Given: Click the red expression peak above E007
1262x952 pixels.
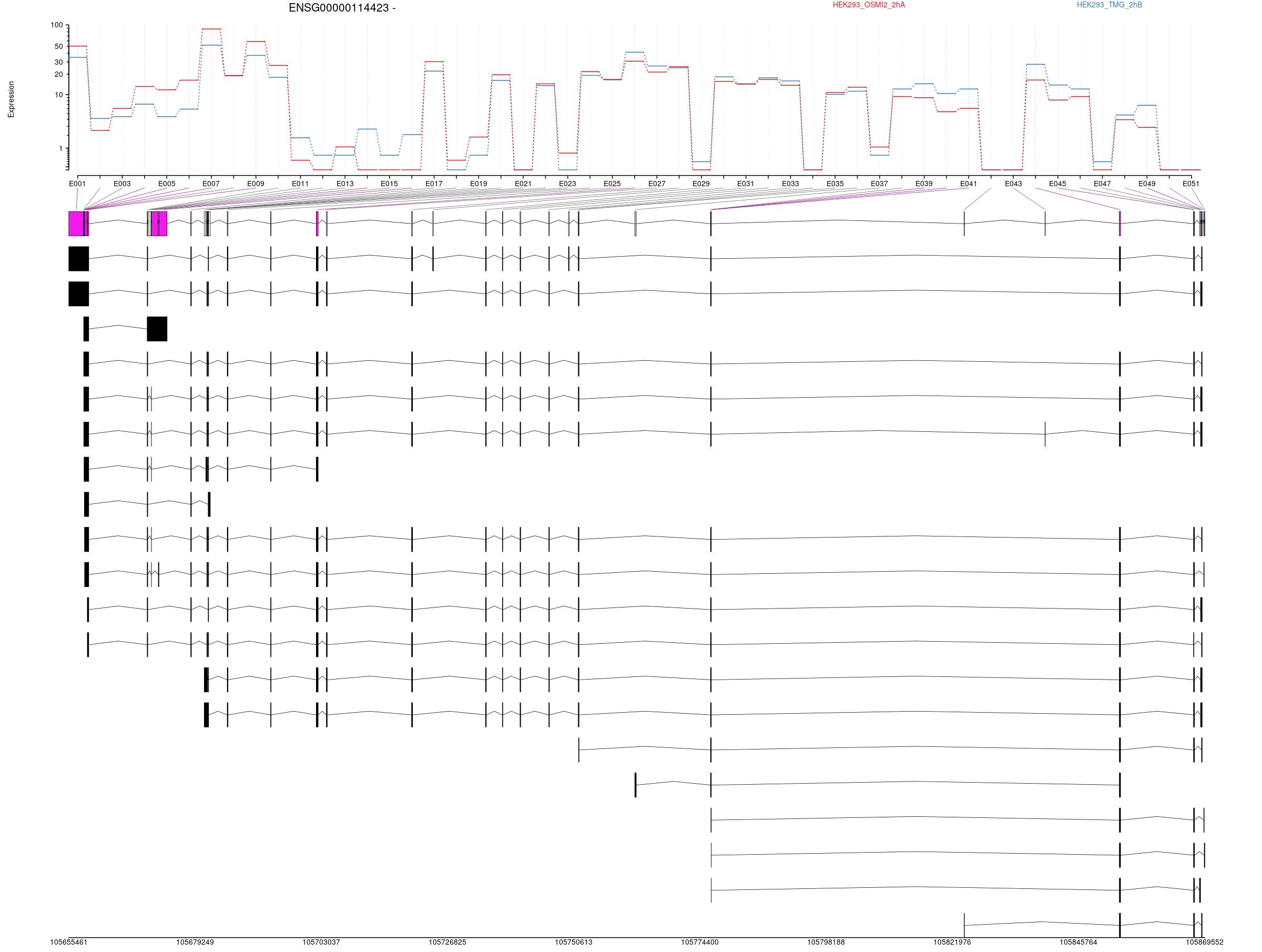Looking at the screenshot, I should (x=211, y=29).
